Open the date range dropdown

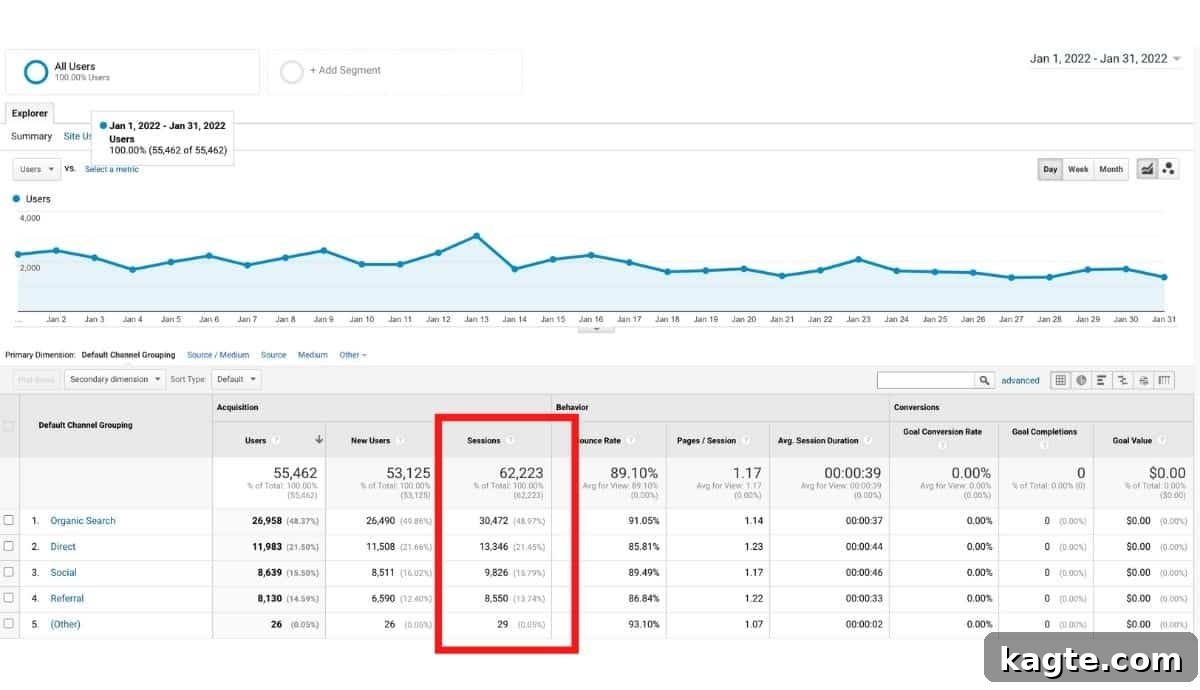1105,58
